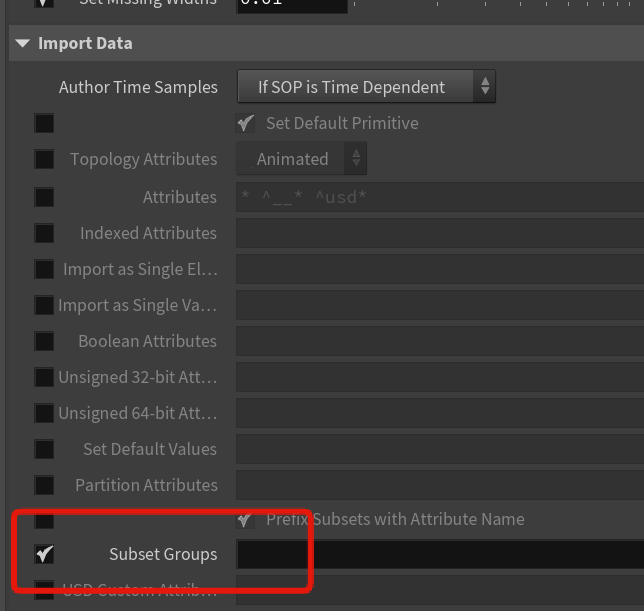Image resolution: width=644 pixels, height=611 pixels.
Task: Enable the Import as Single Va... checkbox
Action: 44,305
